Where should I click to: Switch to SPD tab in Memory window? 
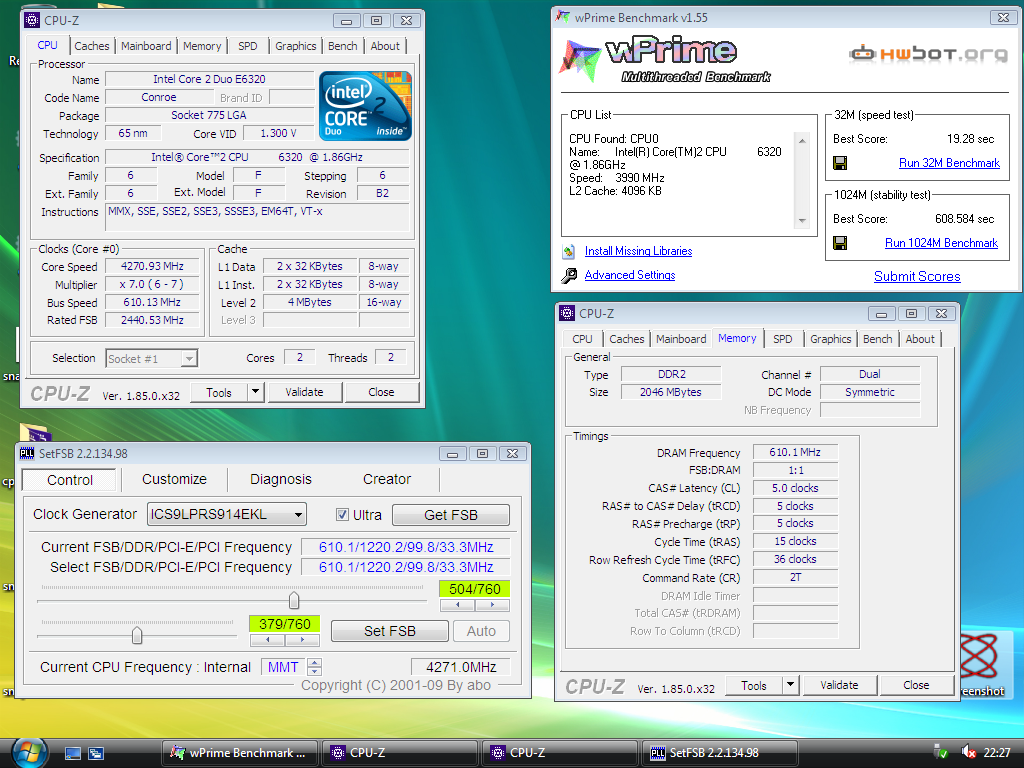click(782, 339)
